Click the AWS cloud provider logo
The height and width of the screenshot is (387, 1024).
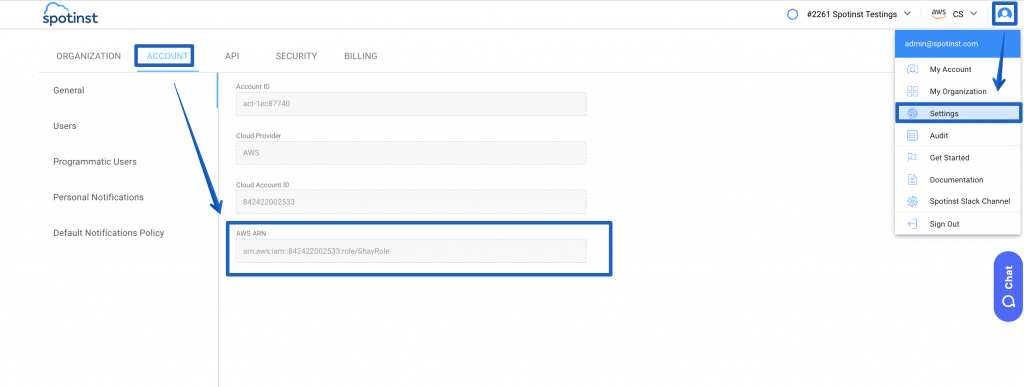(x=939, y=13)
